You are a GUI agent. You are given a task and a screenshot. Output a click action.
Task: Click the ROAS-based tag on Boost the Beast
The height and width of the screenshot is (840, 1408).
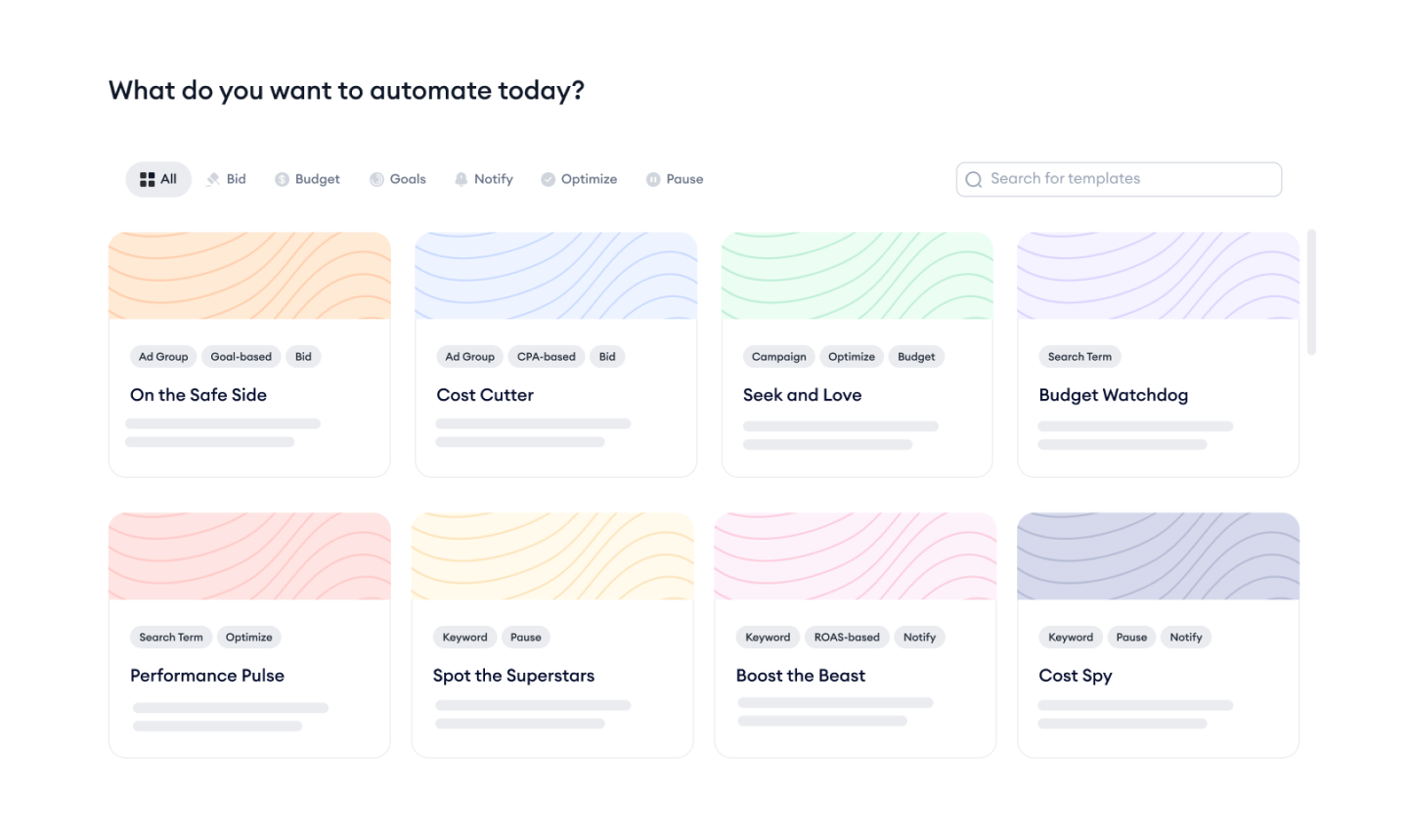tap(847, 637)
